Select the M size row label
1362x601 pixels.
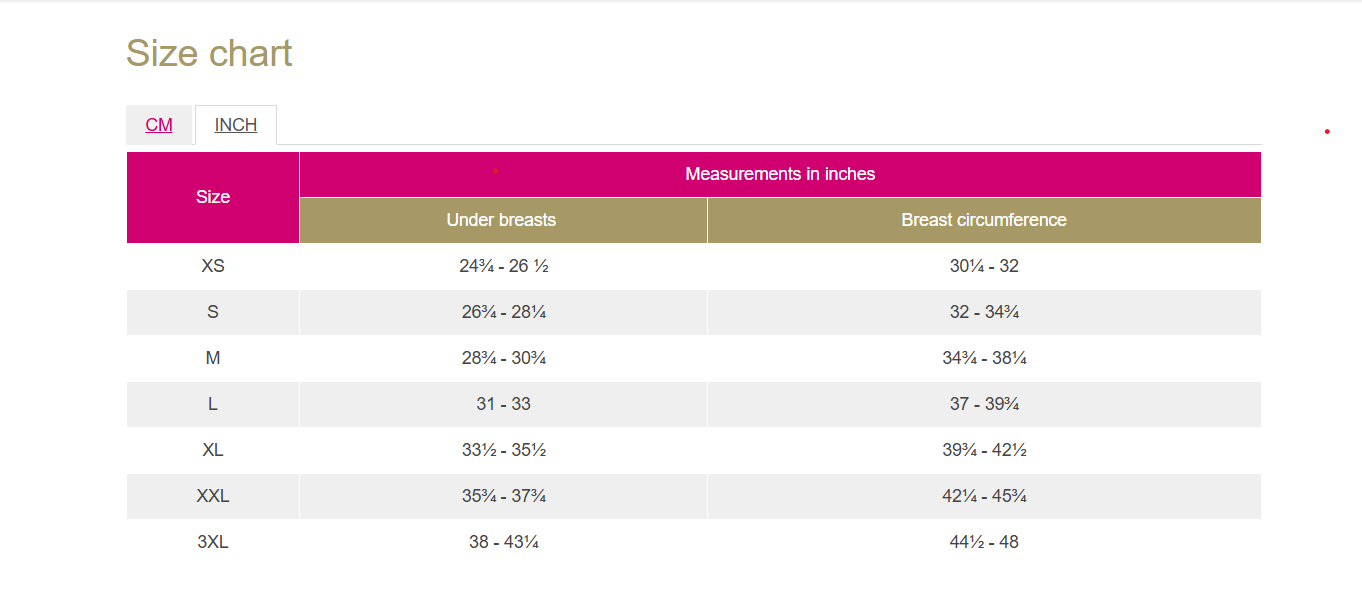tap(213, 358)
